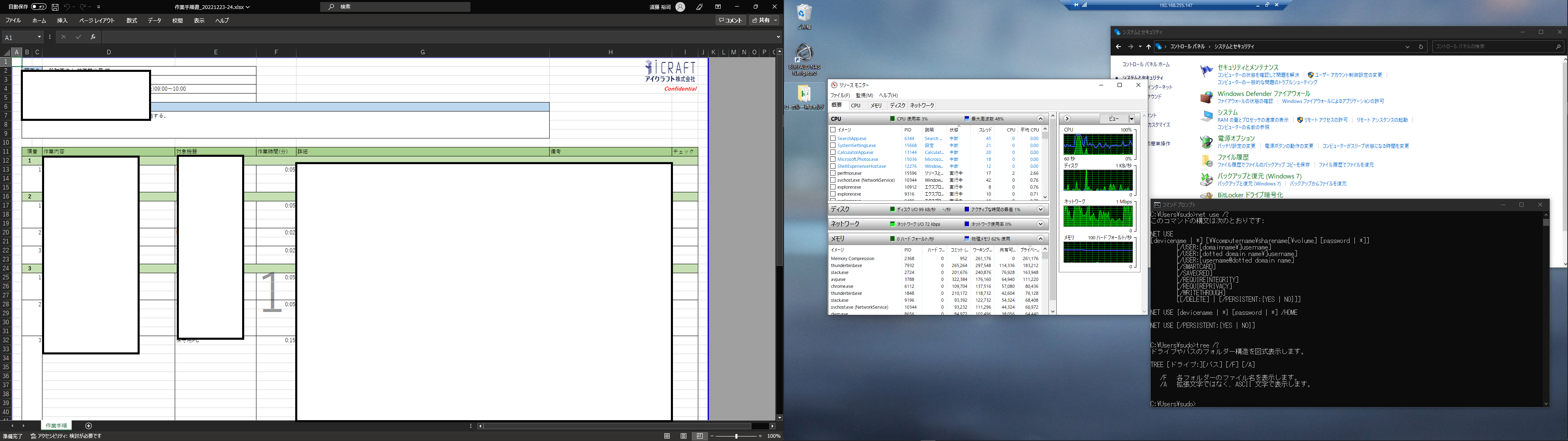
Task: Collapse the CPU section in Resource Monitor
Action: (x=1040, y=119)
